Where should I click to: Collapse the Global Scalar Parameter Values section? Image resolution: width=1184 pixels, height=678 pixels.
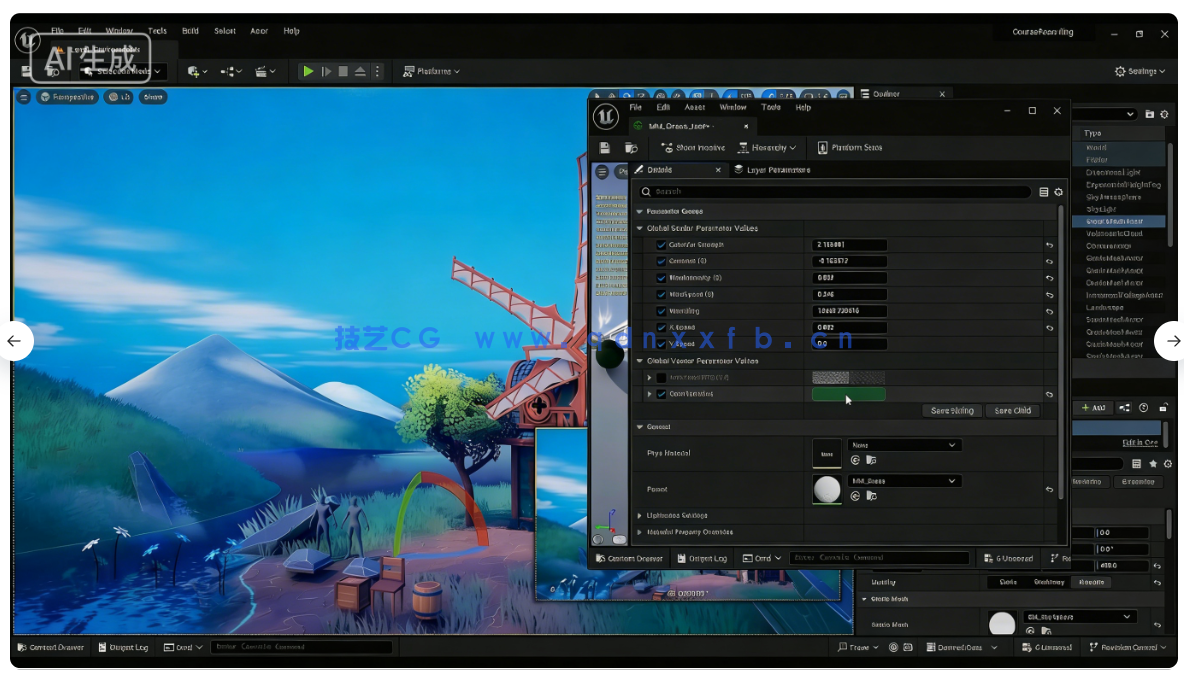coord(640,228)
